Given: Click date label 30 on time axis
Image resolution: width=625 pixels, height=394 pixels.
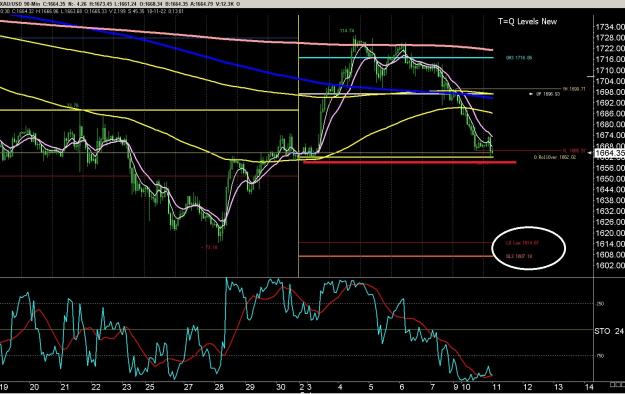Looking at the screenshot, I should tap(281, 387).
